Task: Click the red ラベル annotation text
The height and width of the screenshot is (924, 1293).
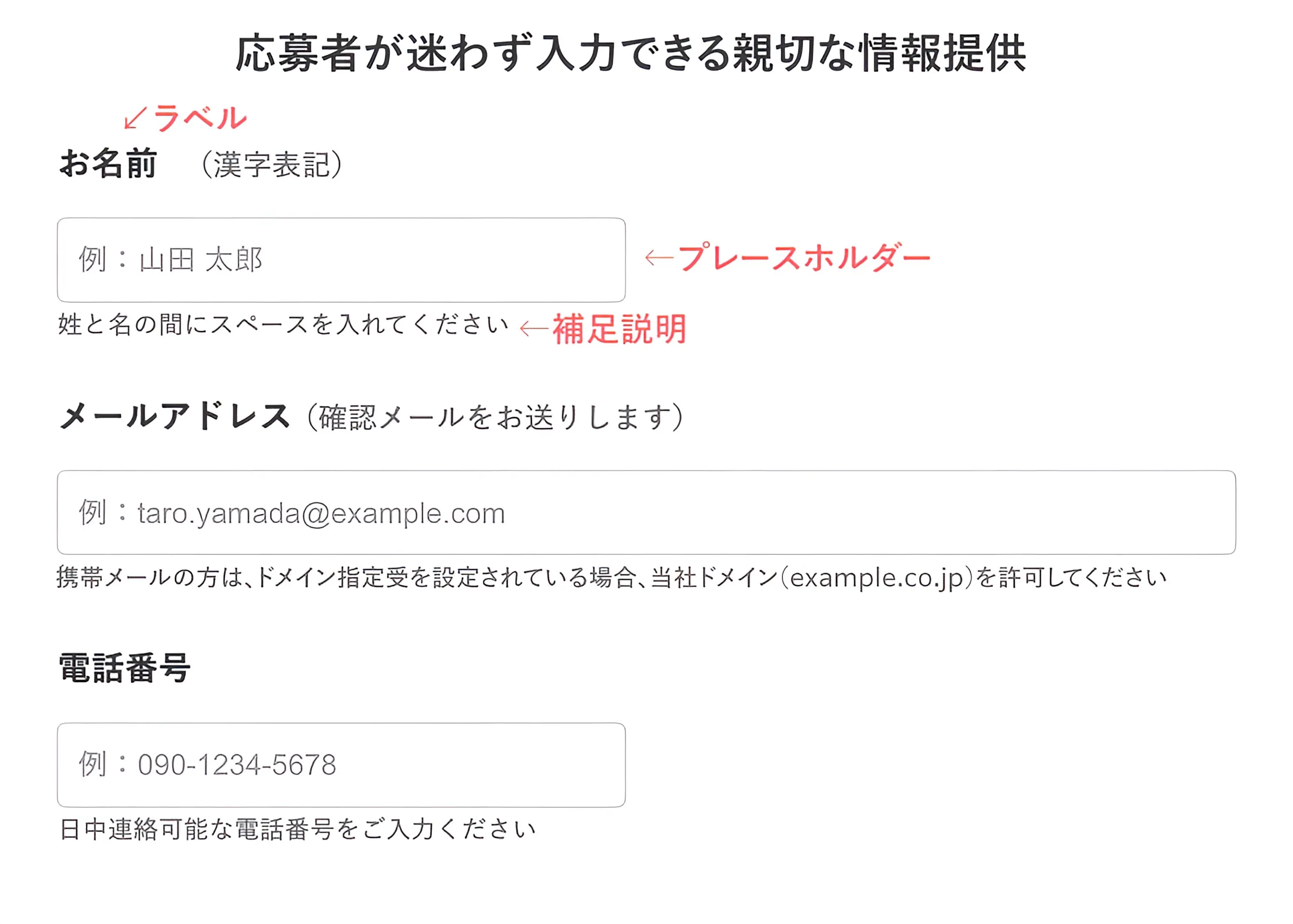Action: (200, 118)
